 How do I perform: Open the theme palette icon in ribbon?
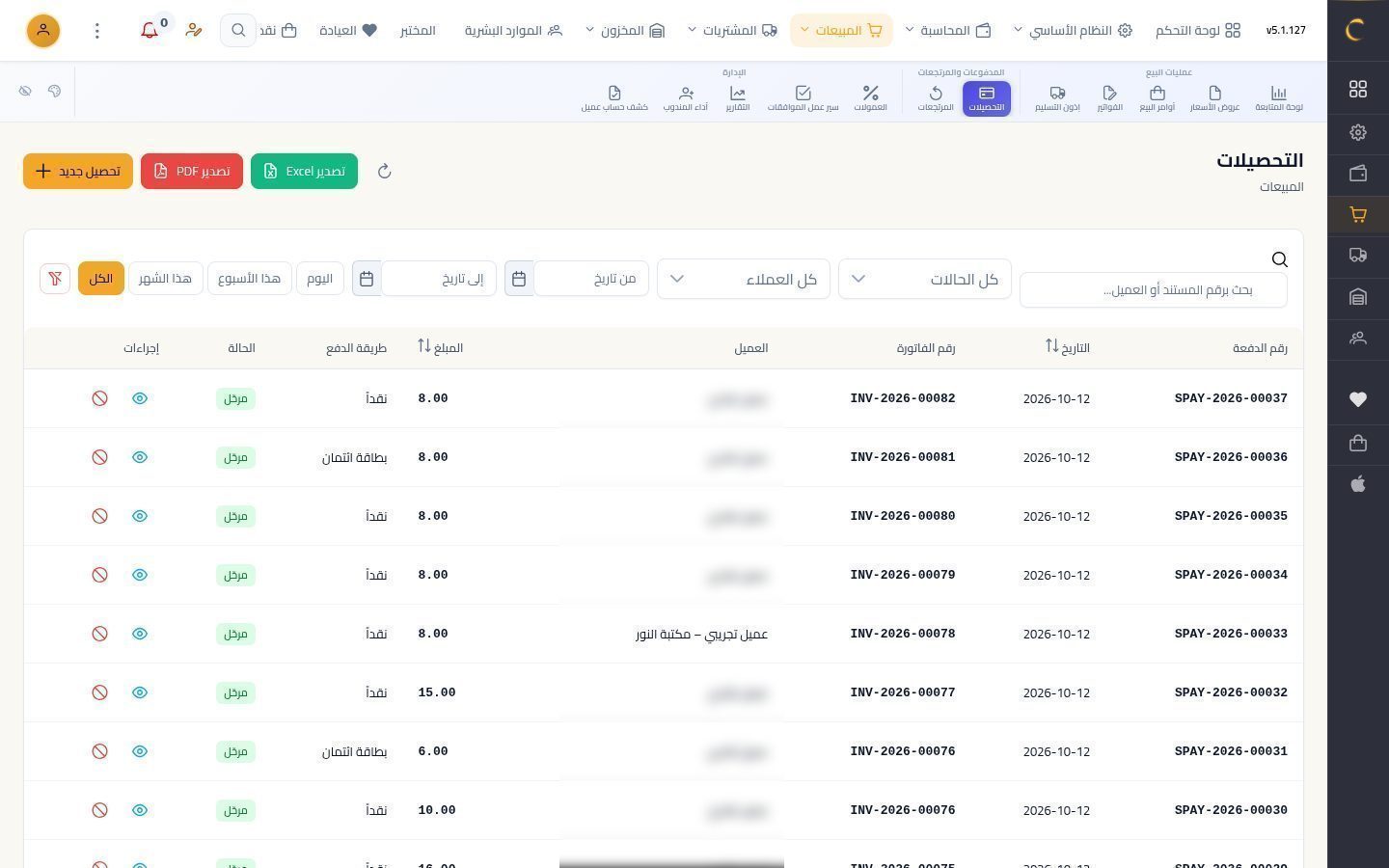click(54, 91)
